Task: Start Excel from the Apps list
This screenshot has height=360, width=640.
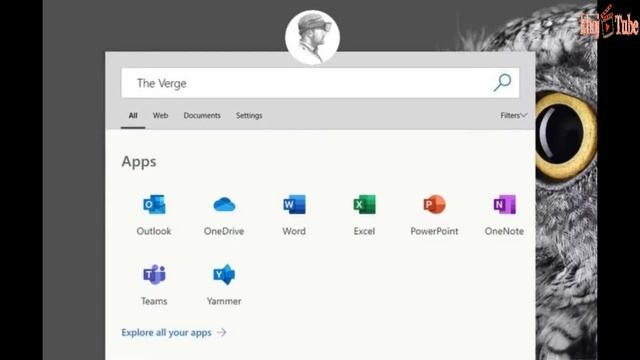Action: pyautogui.click(x=364, y=204)
